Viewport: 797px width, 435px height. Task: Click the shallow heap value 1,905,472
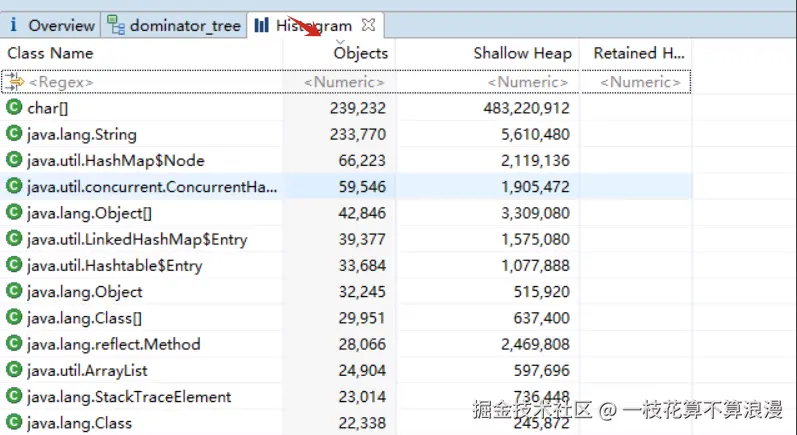coord(535,187)
